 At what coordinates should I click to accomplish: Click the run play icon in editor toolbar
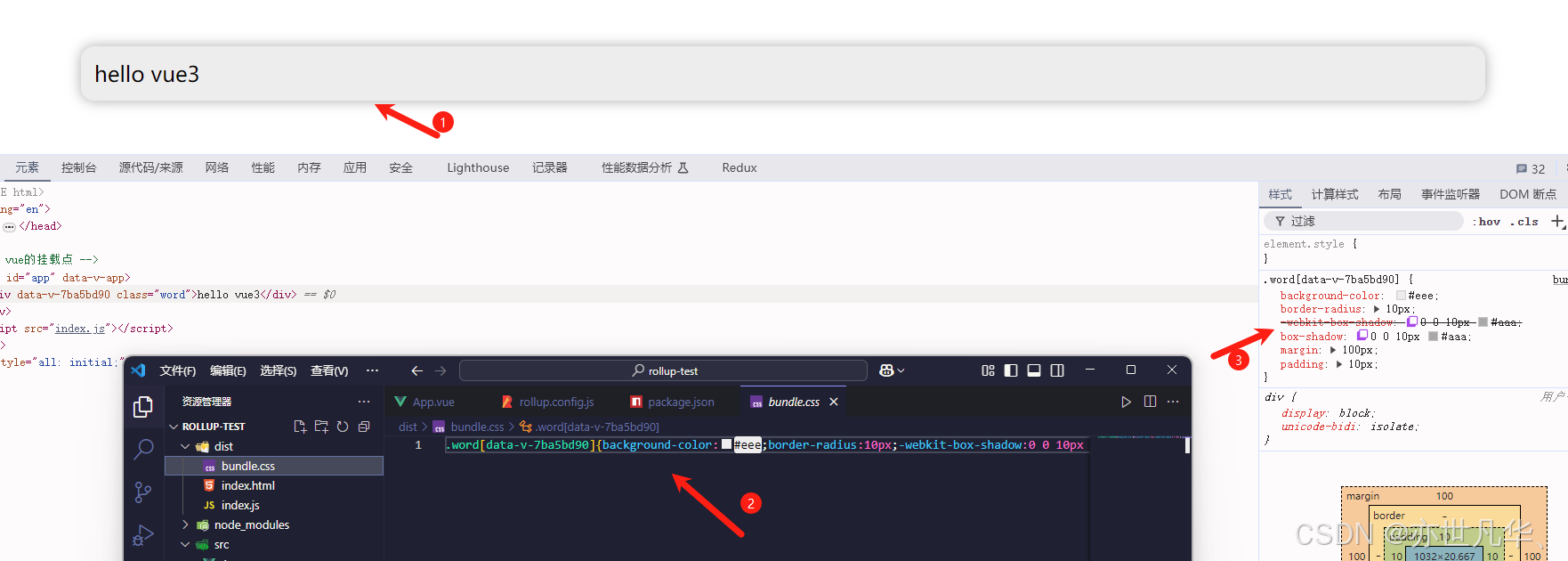coord(1126,402)
